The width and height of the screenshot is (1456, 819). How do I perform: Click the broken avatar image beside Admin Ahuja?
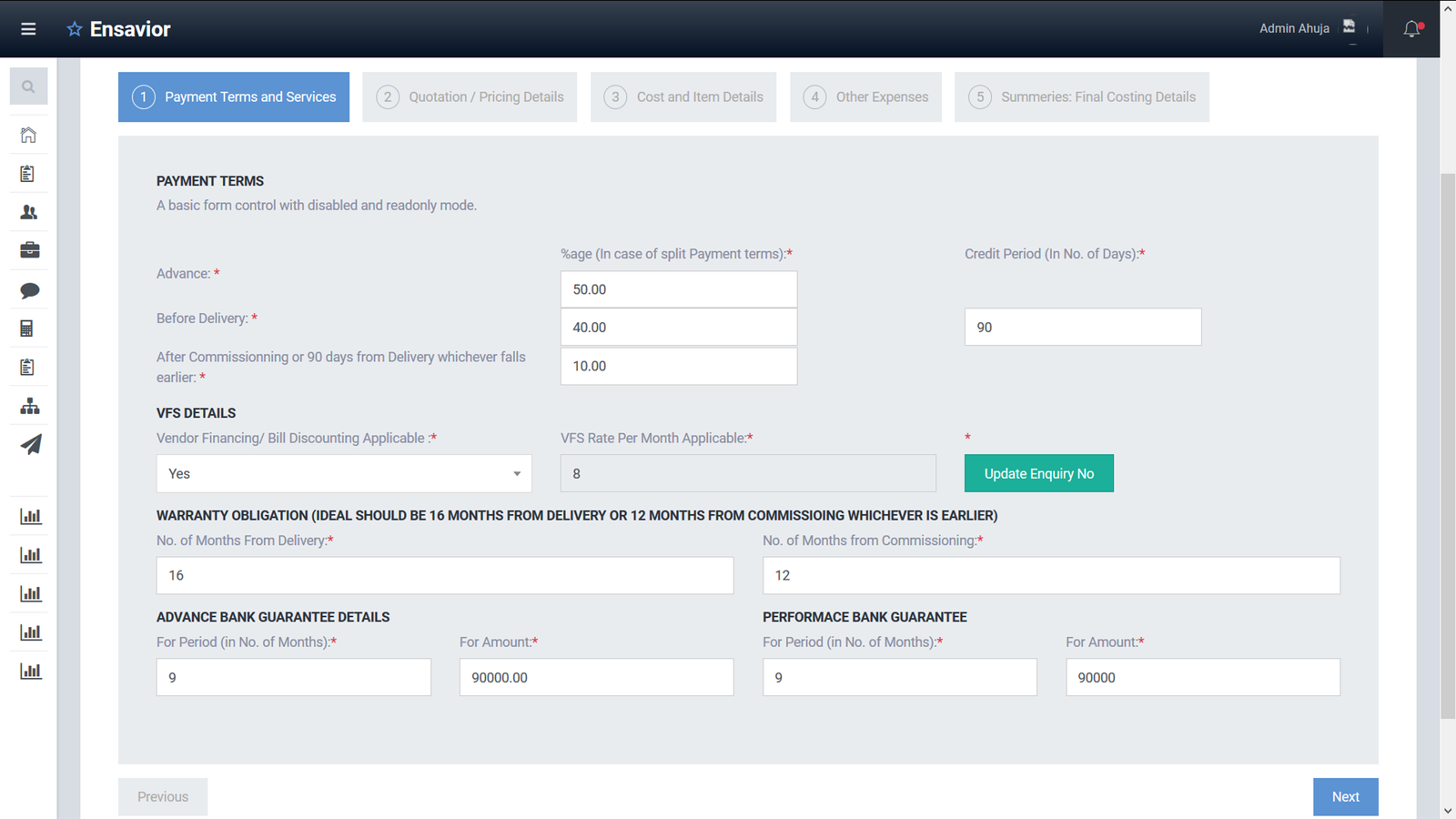tap(1350, 27)
